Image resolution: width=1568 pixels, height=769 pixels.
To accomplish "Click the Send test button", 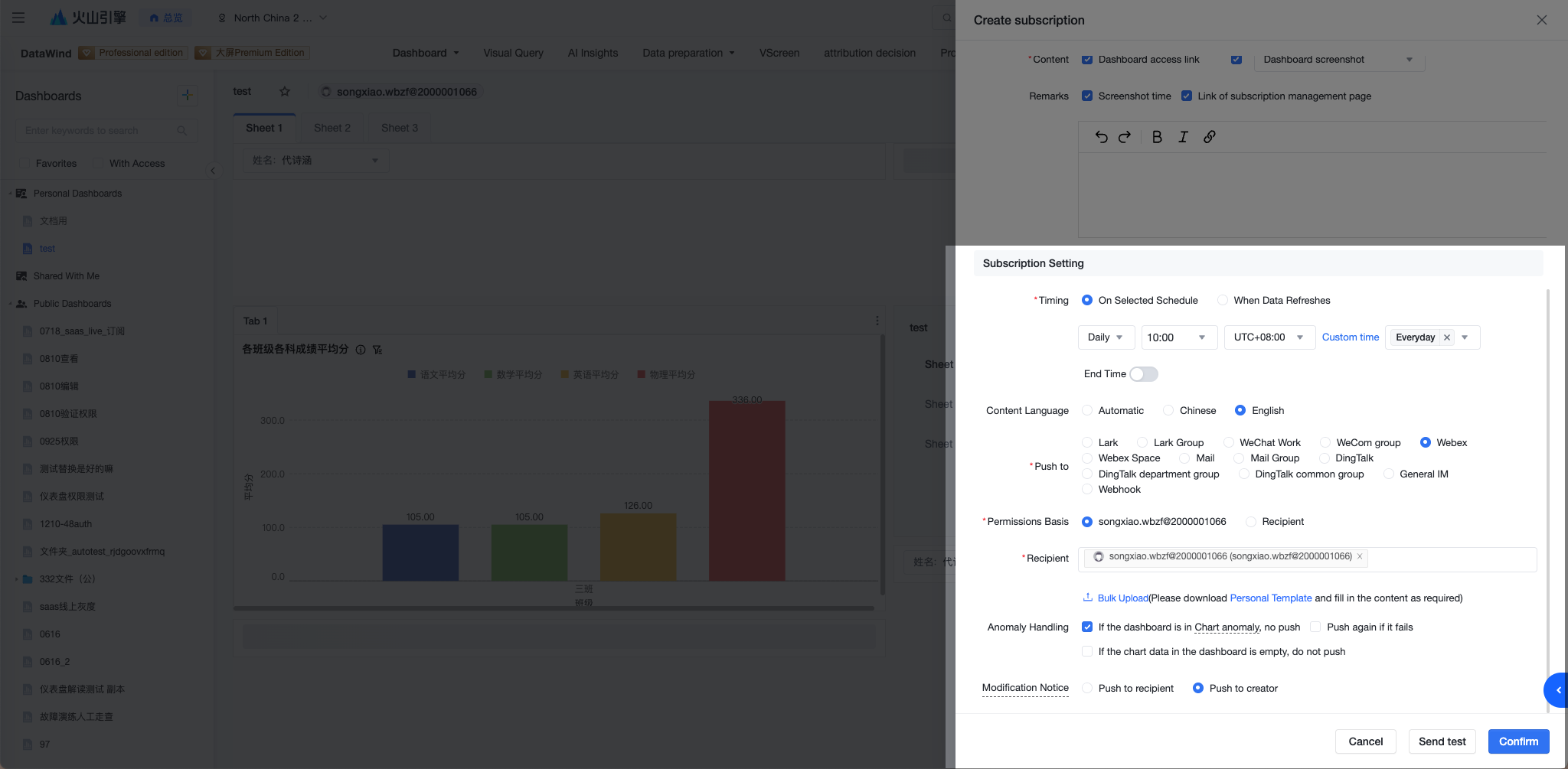I will [1442, 741].
